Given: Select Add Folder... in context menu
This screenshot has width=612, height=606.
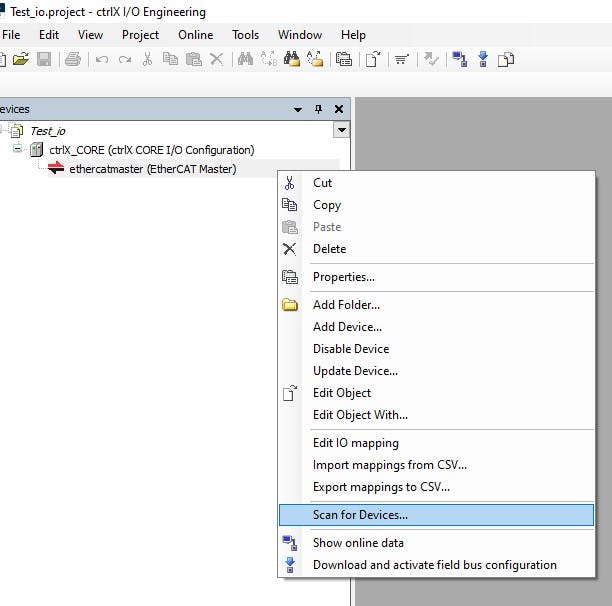Looking at the screenshot, I should pyautogui.click(x=436, y=304).
